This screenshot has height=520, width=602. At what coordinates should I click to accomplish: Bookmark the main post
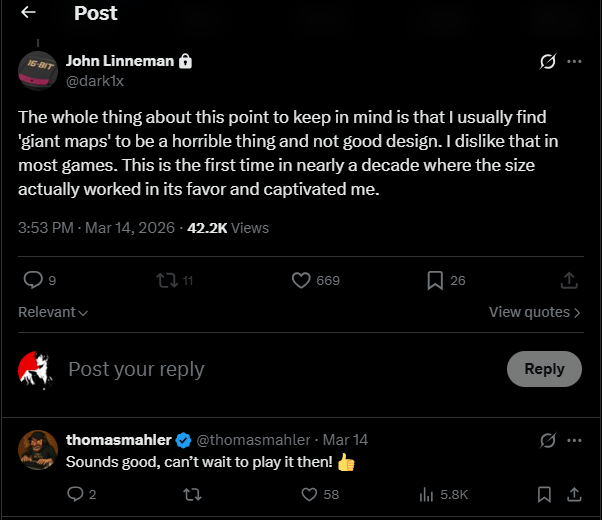[435, 281]
